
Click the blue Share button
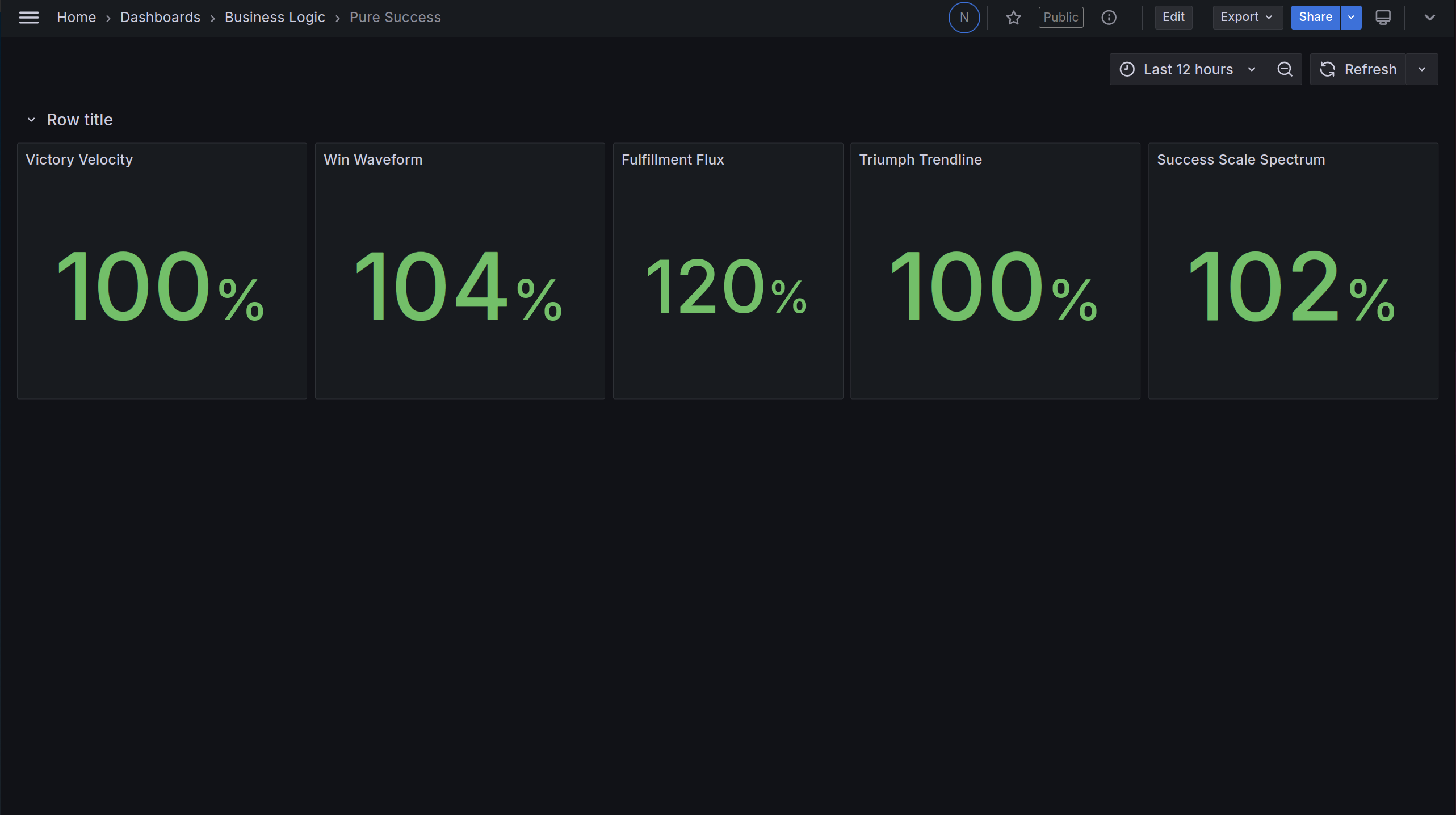1315,18
